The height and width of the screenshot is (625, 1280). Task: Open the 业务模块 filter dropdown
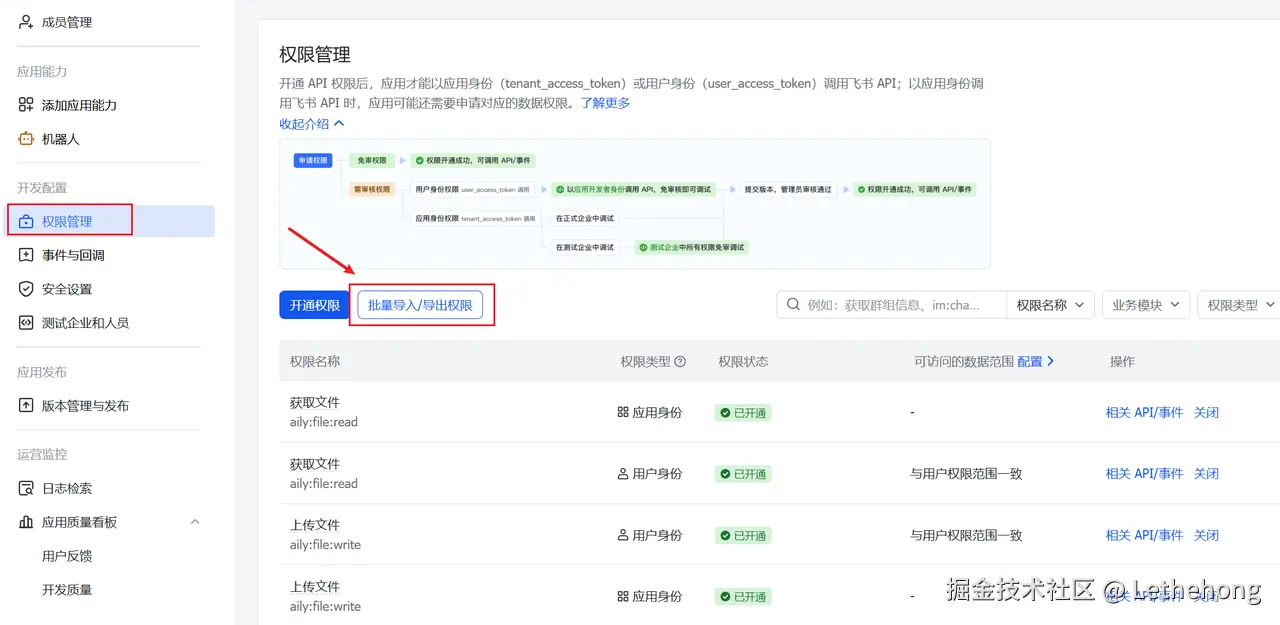[x=1146, y=305]
